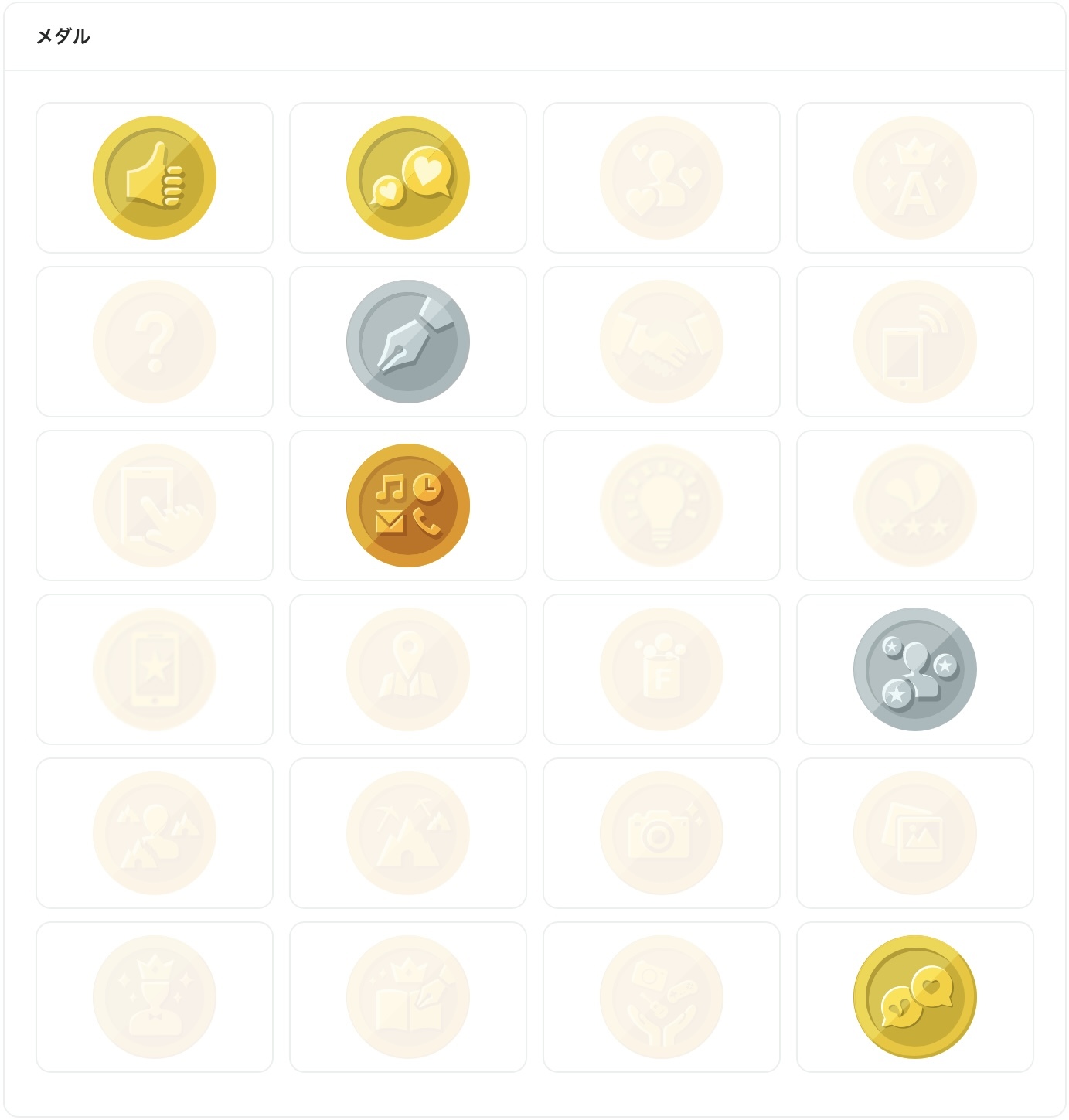The height and width of the screenshot is (1120, 1069).
Task: Click the gold thumbs-up medal
Action: pos(155,178)
